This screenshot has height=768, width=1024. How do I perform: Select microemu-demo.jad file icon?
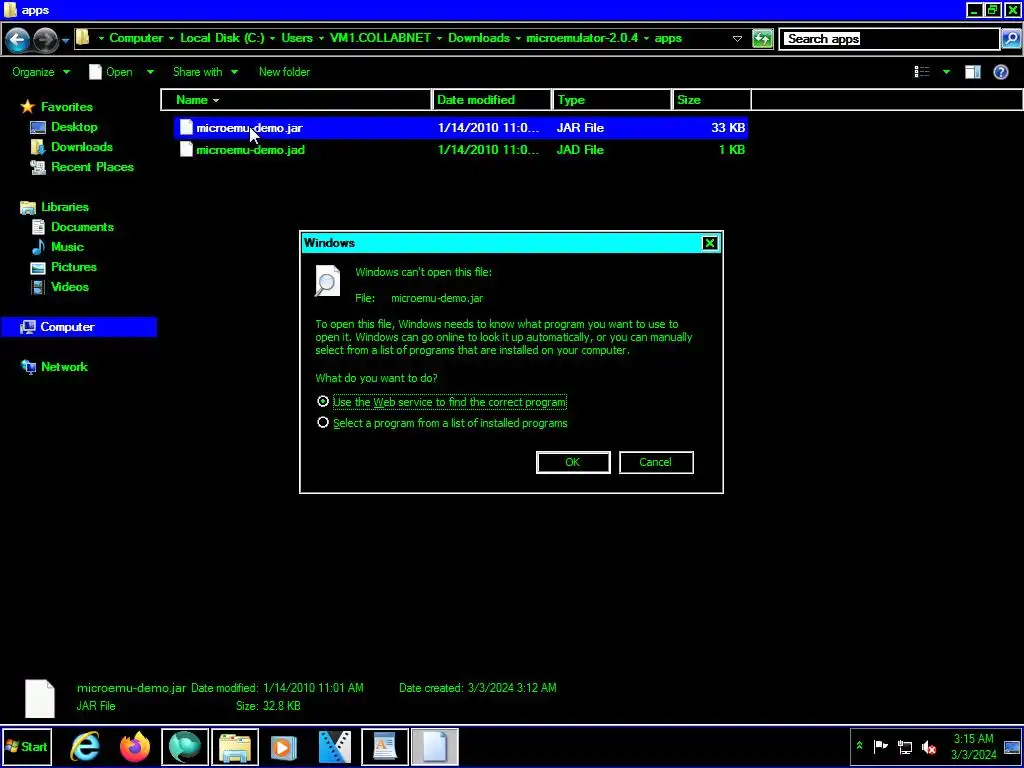(186, 150)
